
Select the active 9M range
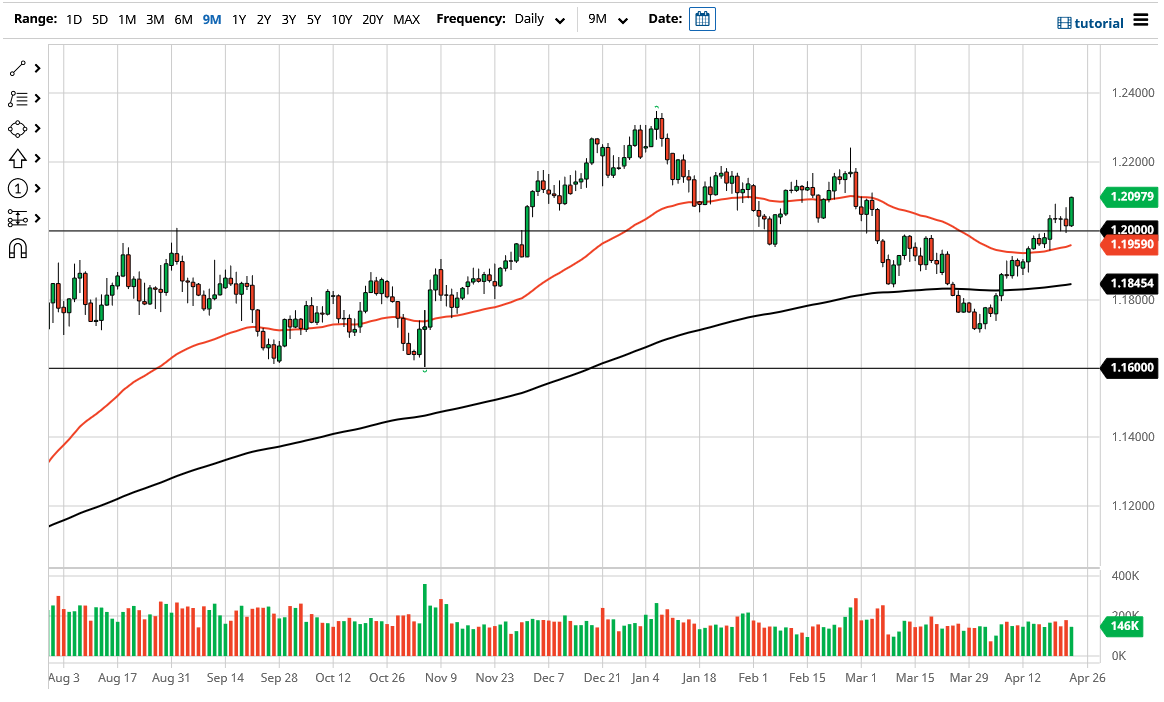coord(212,19)
